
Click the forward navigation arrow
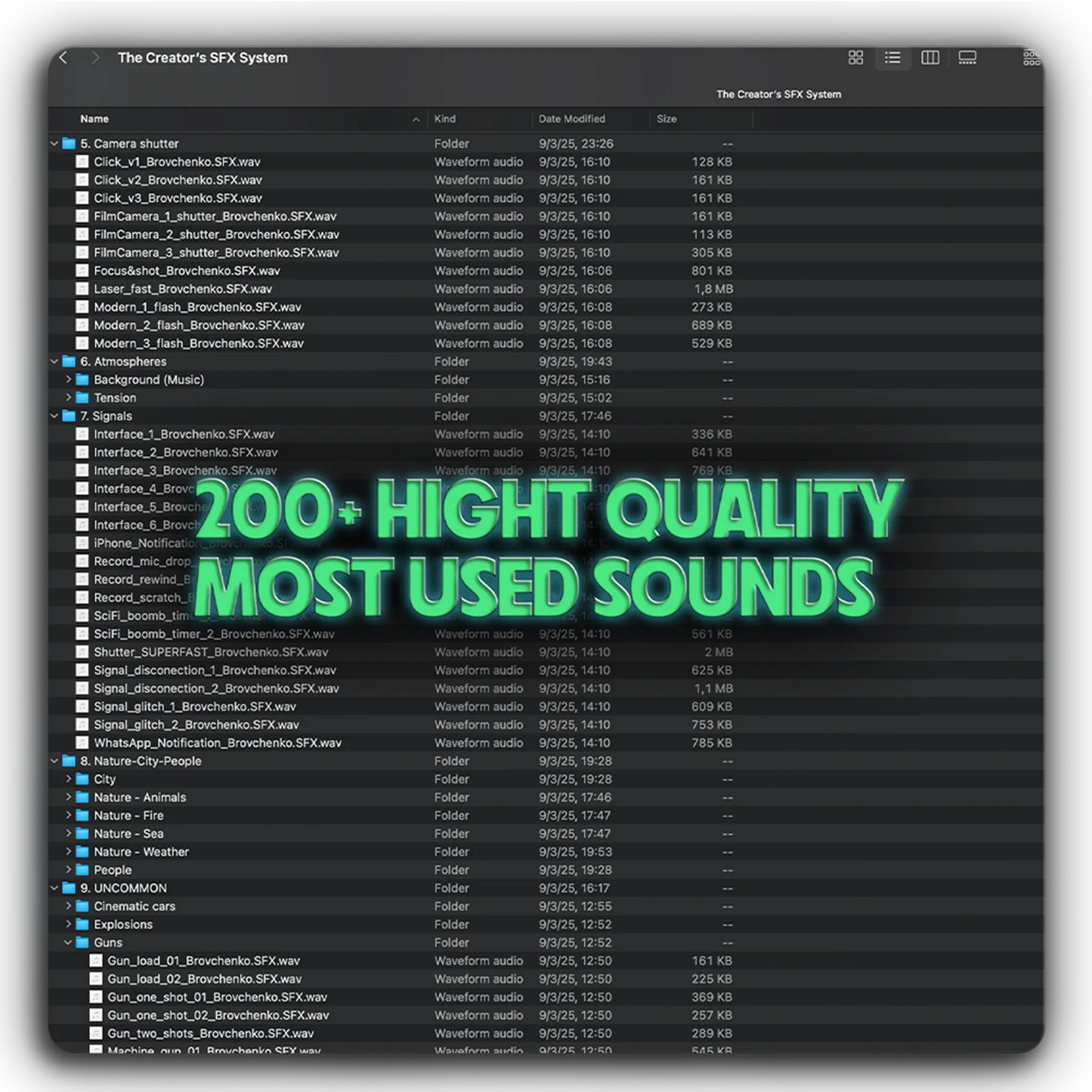(95, 57)
